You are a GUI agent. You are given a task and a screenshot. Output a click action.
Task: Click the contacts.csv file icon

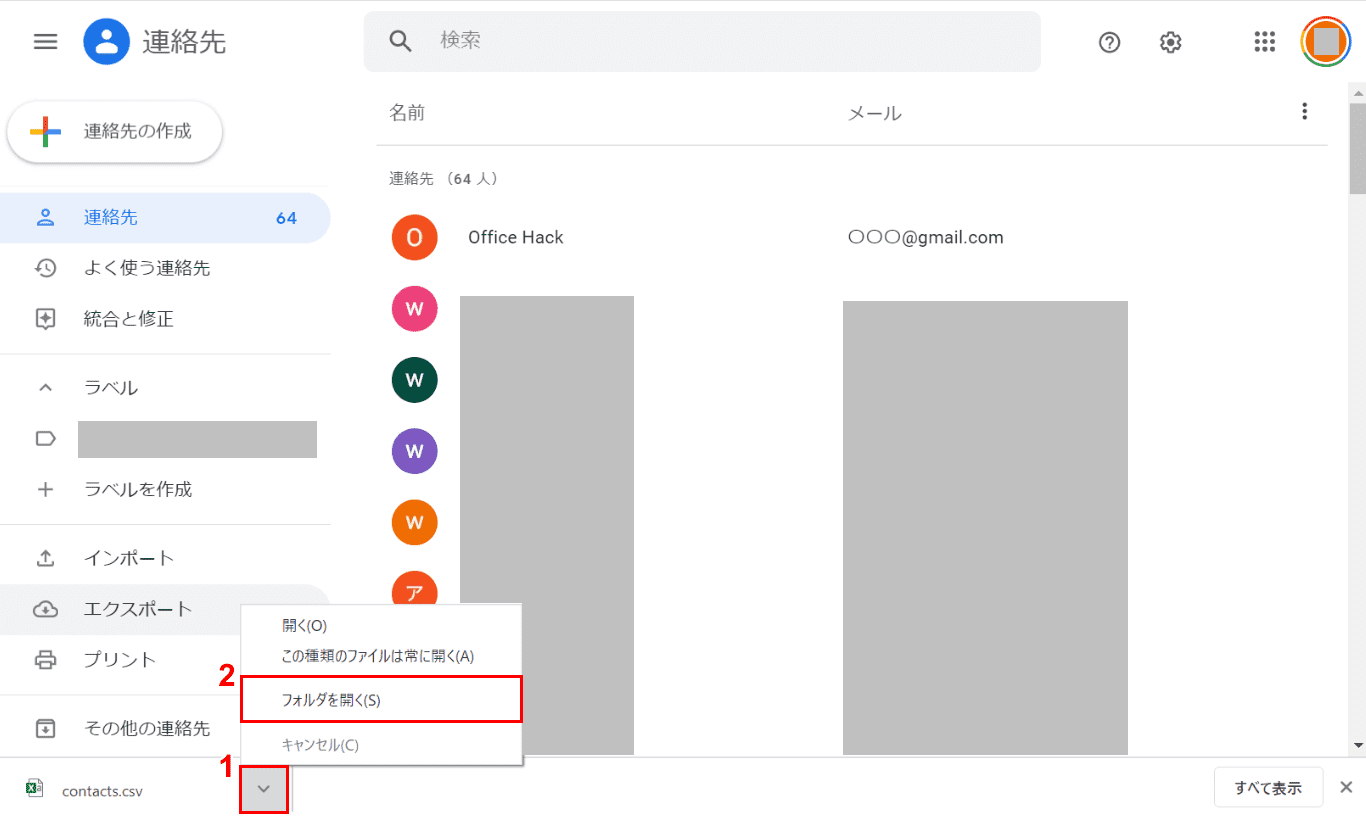click(x=34, y=788)
